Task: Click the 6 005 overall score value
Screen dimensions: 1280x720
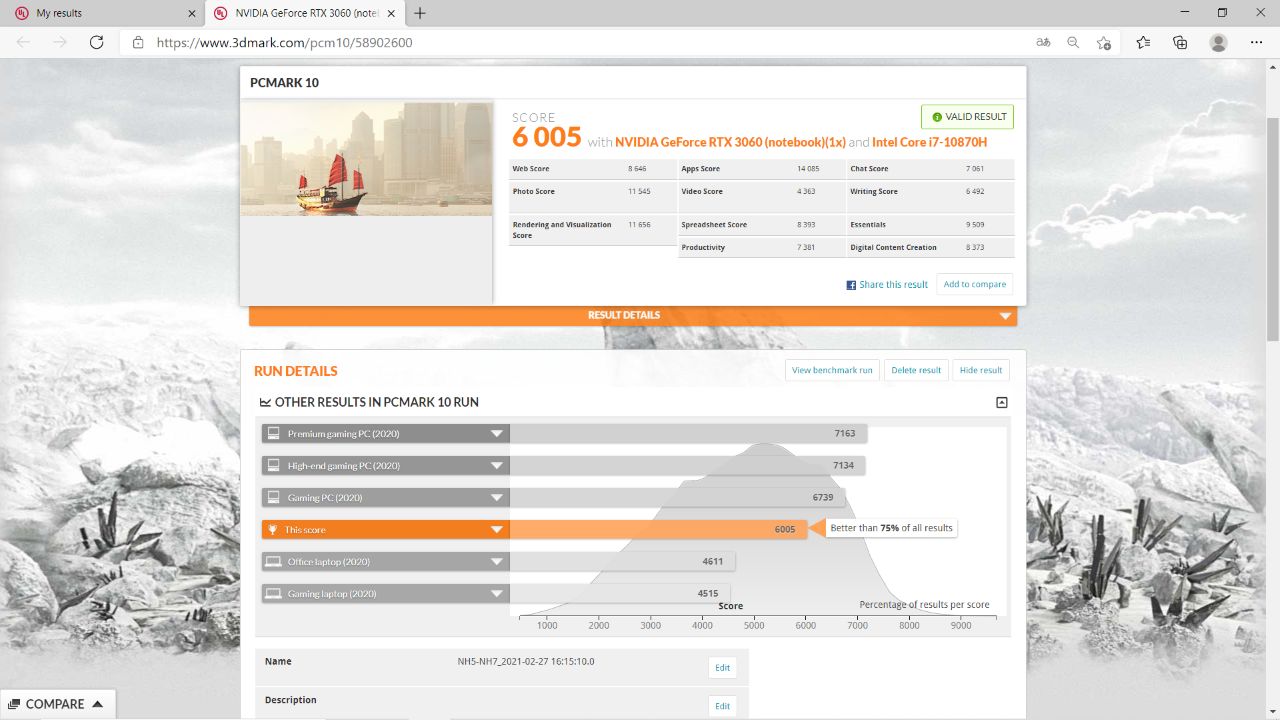Action: 546,138
